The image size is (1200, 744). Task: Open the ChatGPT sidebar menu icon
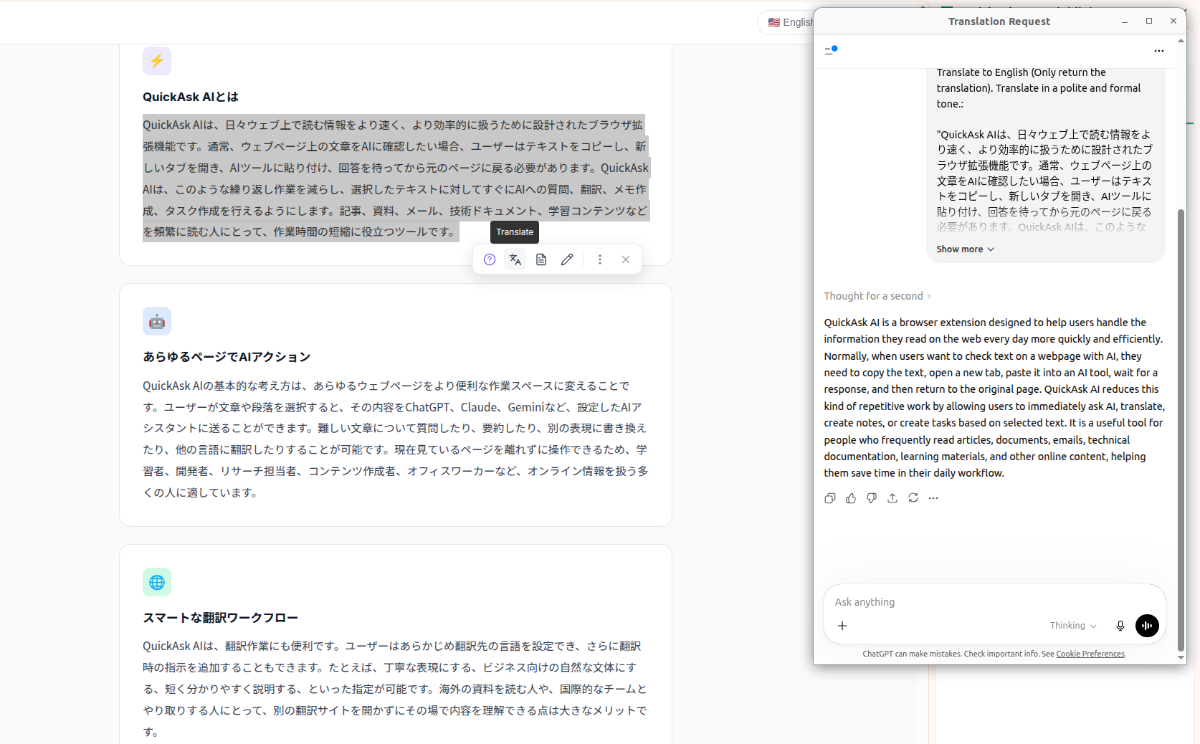click(830, 50)
